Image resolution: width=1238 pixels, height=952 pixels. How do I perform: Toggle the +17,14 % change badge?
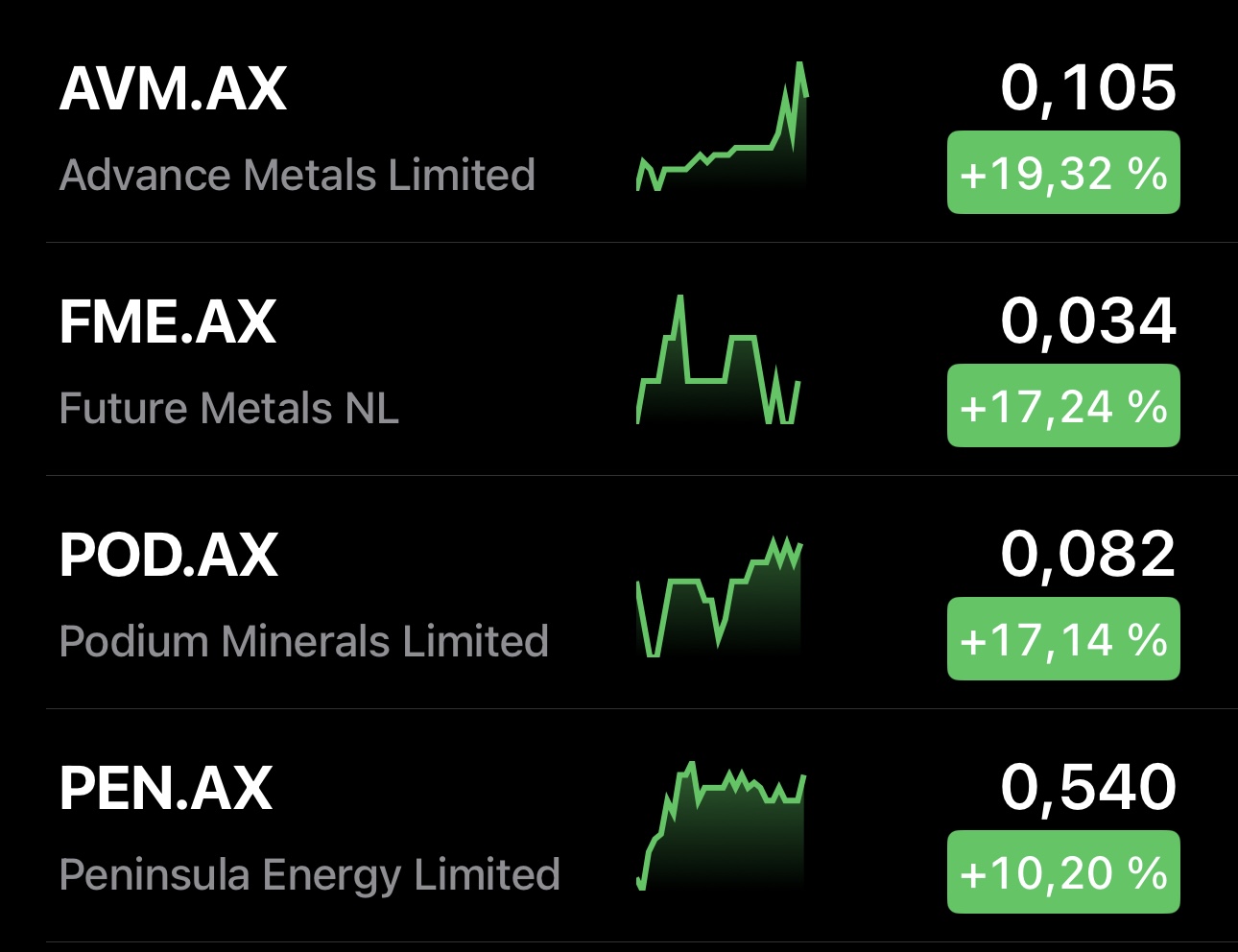1063,639
